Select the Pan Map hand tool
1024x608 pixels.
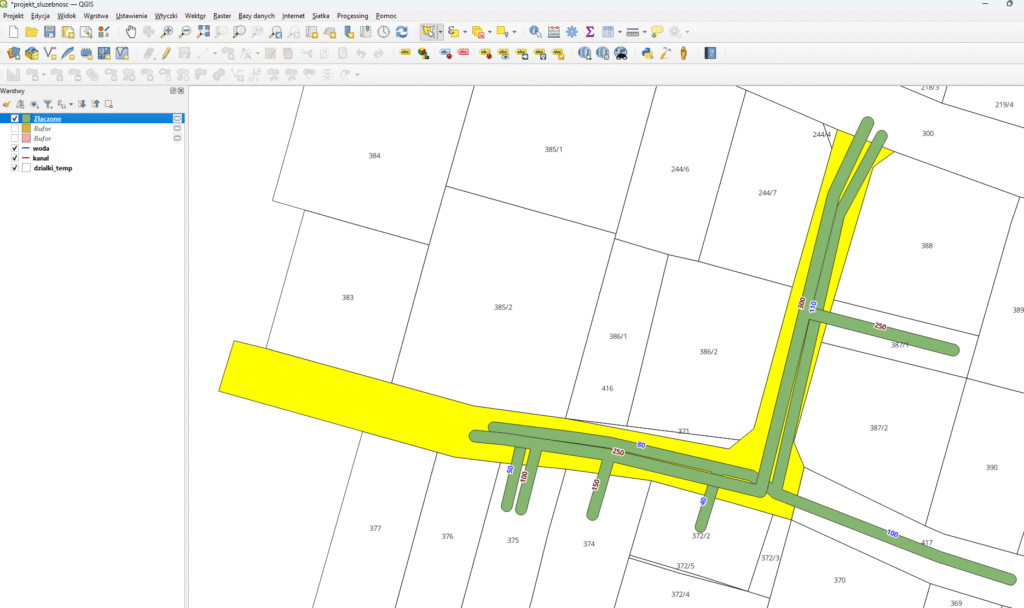point(131,32)
